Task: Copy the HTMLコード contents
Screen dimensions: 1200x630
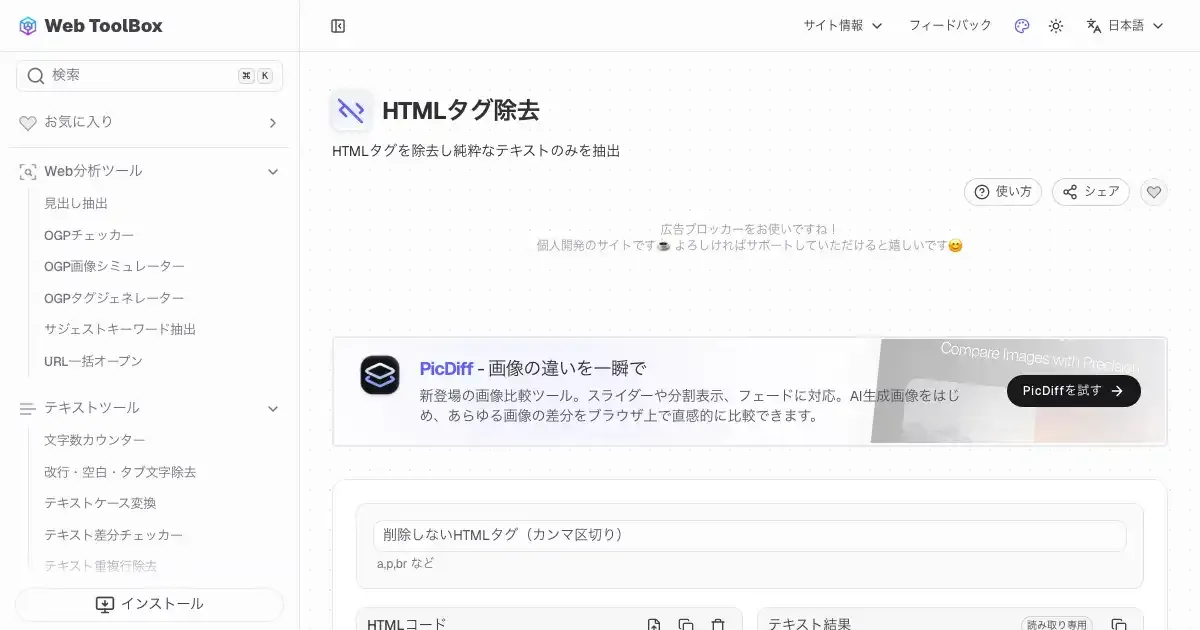Action: 686,624
